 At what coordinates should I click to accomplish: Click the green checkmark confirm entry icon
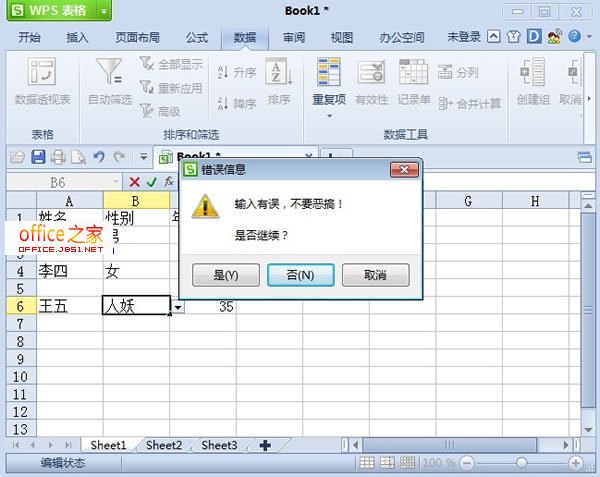coord(152,182)
